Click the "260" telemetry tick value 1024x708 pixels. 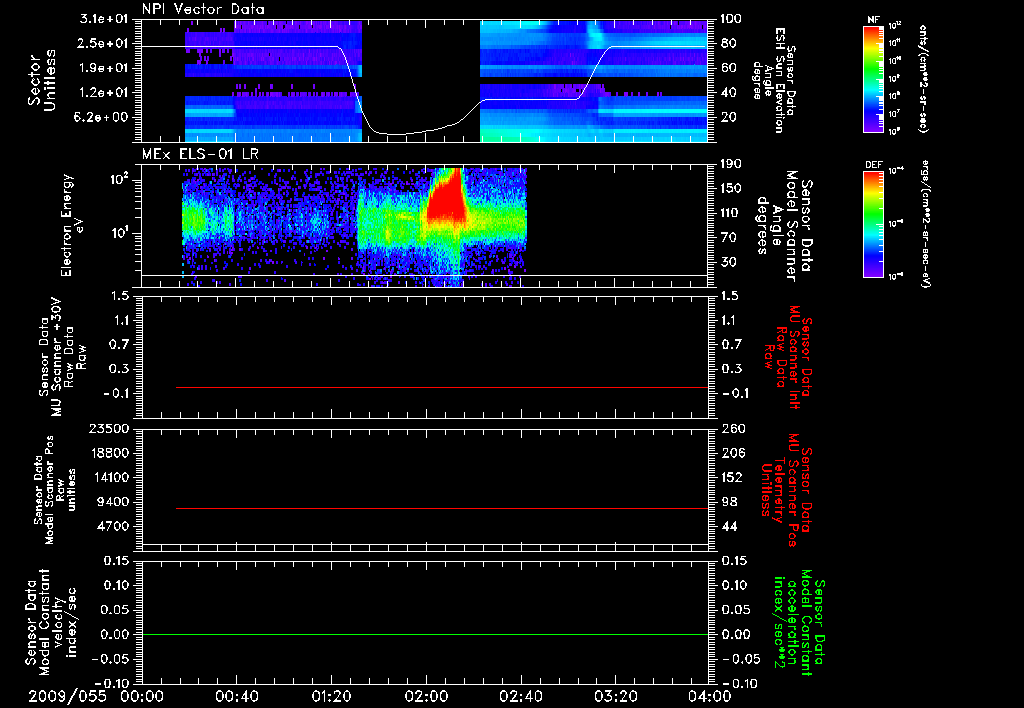point(732,428)
